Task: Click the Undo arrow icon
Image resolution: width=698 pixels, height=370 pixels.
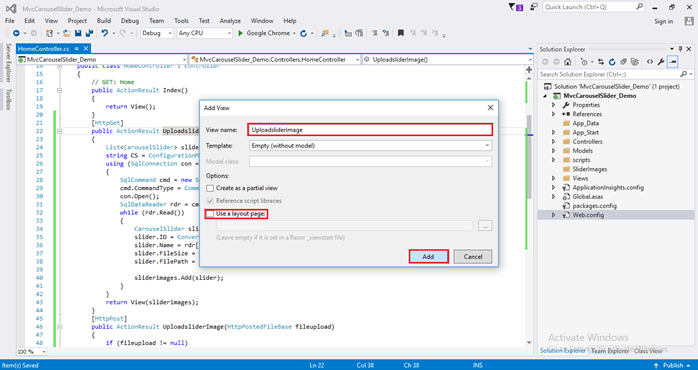Action: (x=105, y=33)
